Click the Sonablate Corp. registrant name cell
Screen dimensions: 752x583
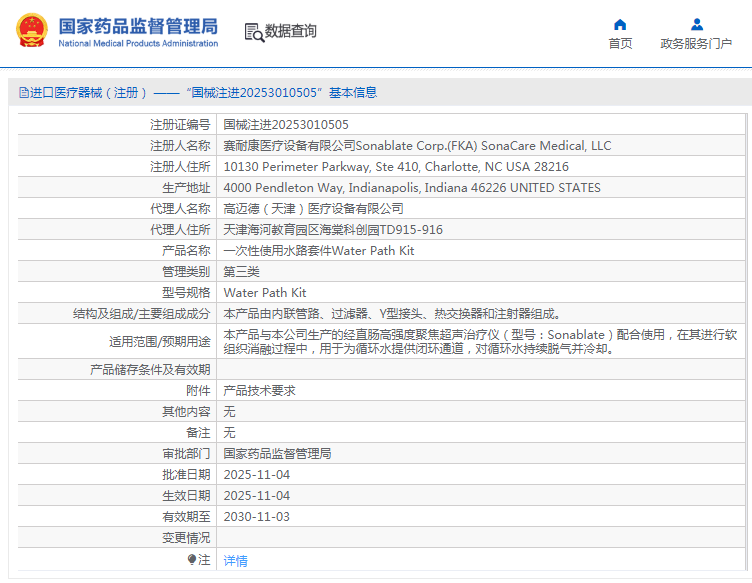point(416,146)
